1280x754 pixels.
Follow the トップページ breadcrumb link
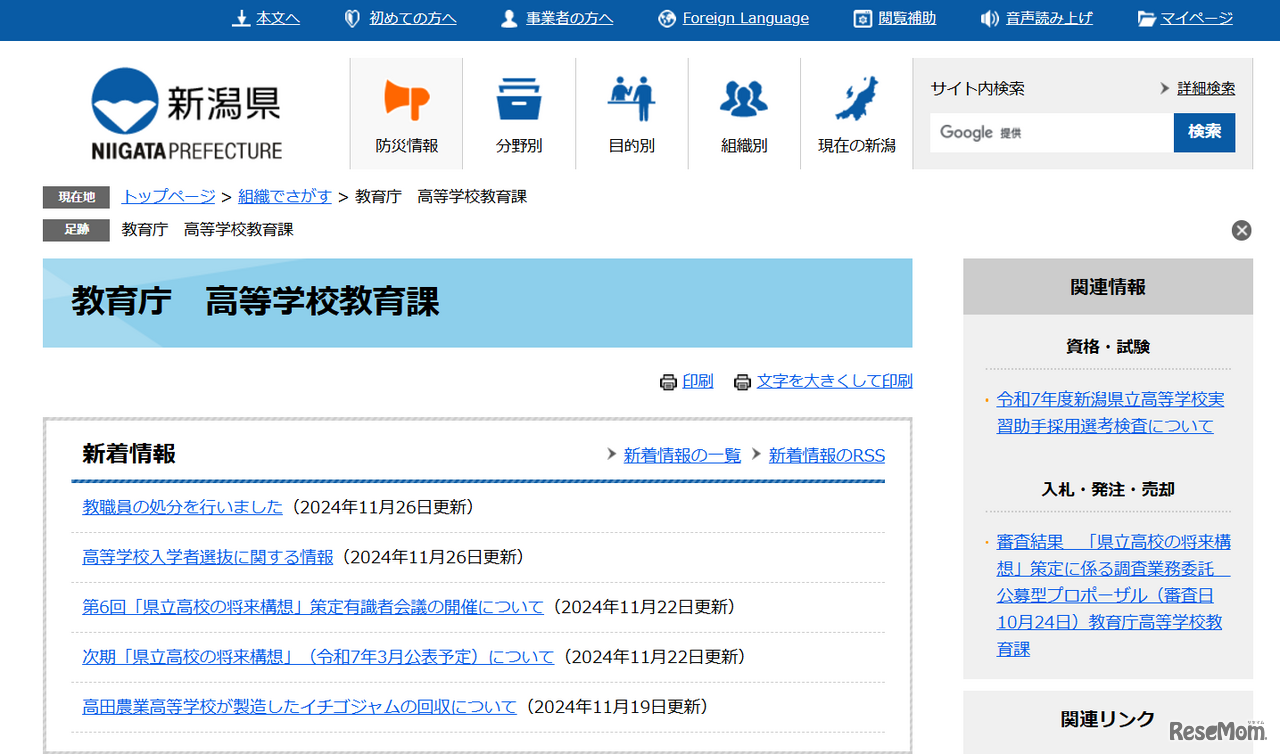point(167,196)
